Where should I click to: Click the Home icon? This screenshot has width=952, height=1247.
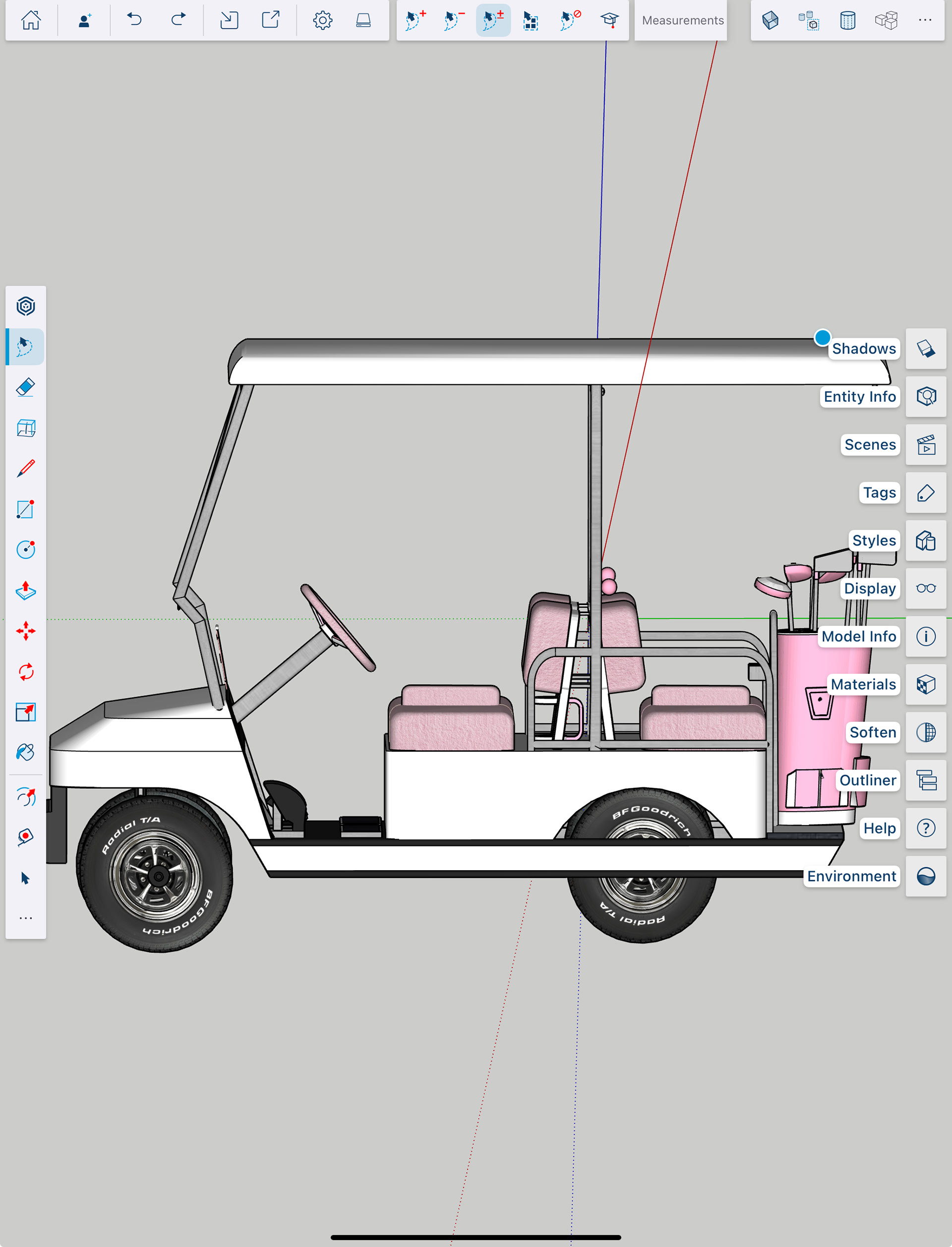(x=31, y=20)
